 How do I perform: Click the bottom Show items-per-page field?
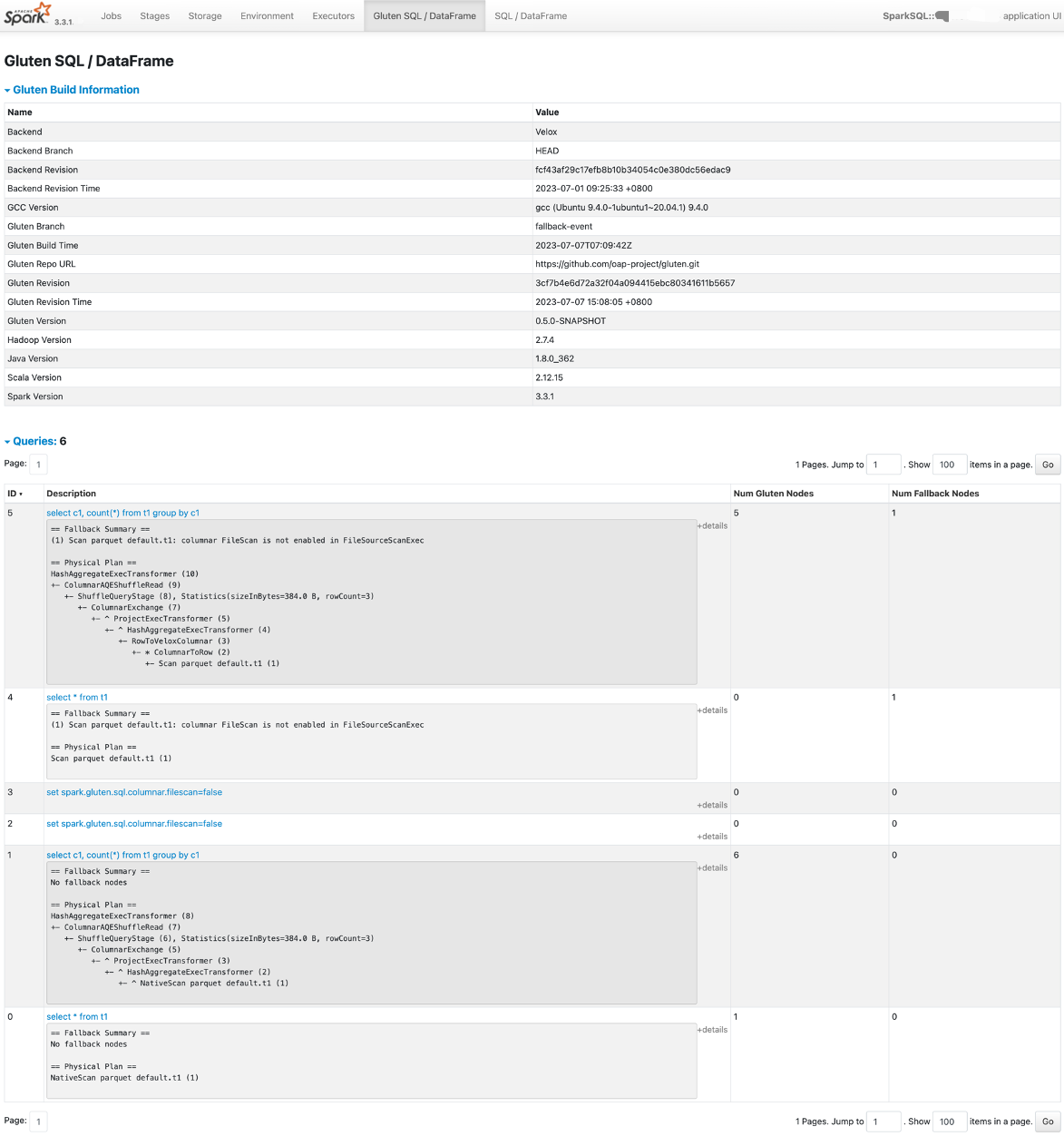tap(949, 1121)
